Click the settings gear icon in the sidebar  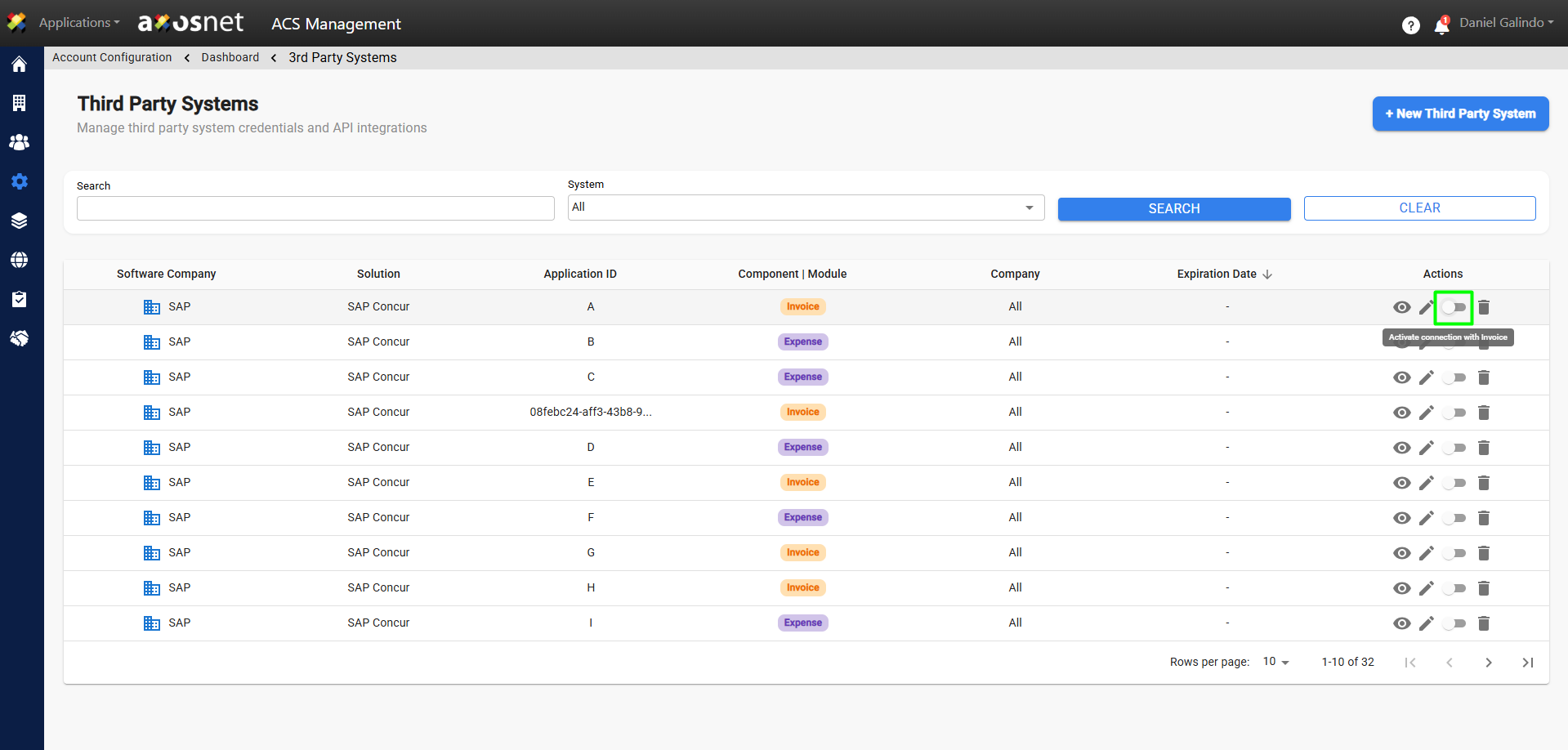(20, 181)
